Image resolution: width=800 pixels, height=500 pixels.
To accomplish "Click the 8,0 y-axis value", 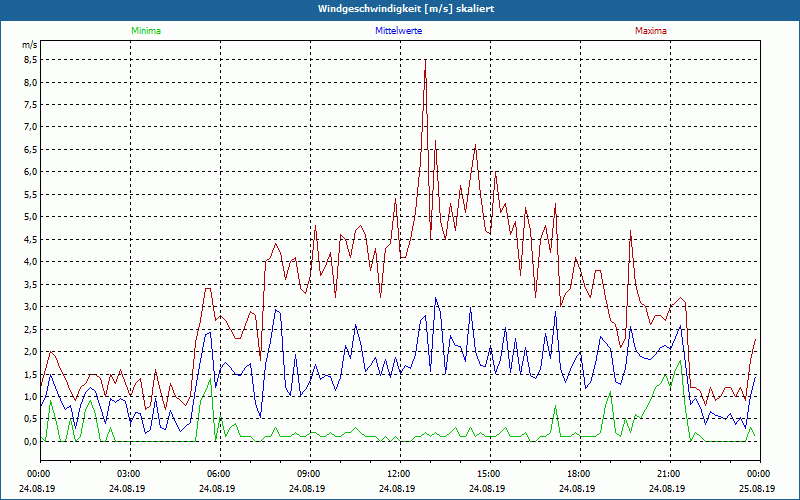I will [x=31, y=82].
